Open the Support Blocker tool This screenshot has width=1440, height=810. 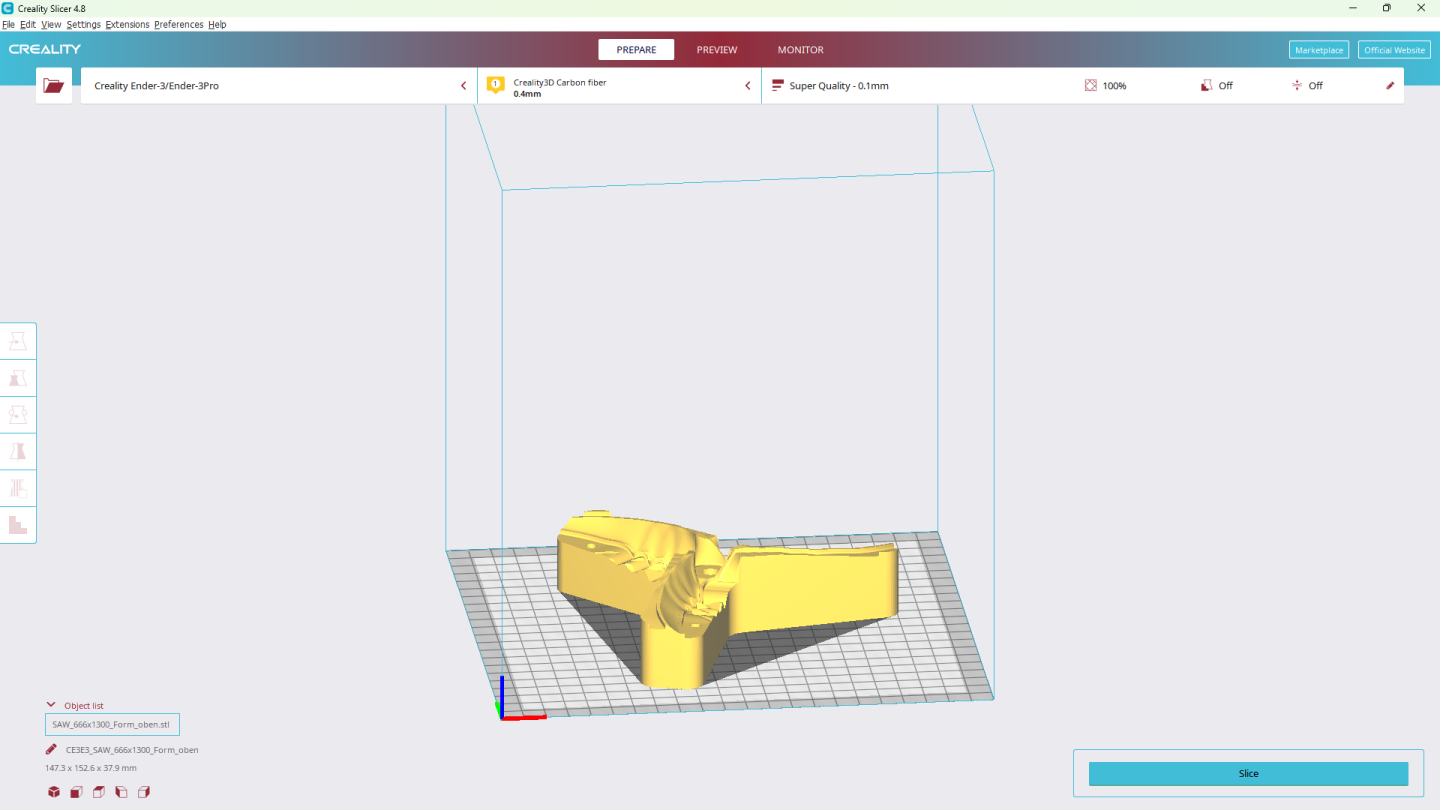click(x=18, y=524)
